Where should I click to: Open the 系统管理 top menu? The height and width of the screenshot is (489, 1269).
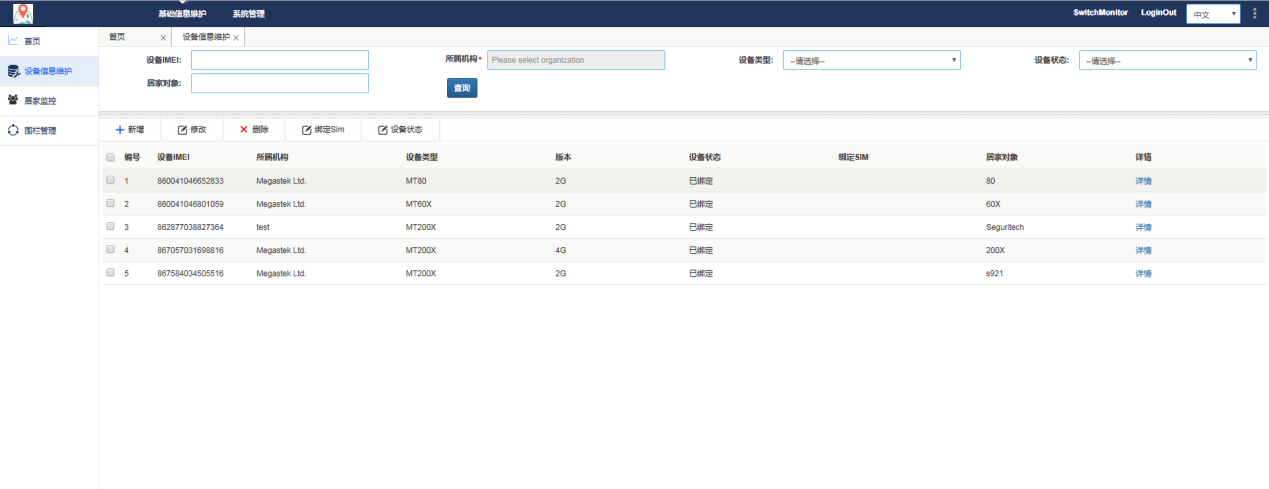coord(248,14)
